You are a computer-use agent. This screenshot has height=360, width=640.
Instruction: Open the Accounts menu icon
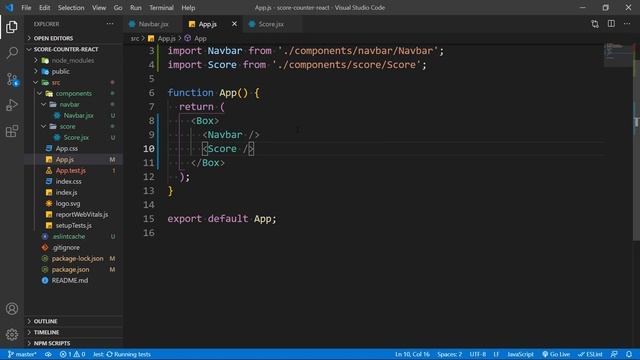pos(12,309)
